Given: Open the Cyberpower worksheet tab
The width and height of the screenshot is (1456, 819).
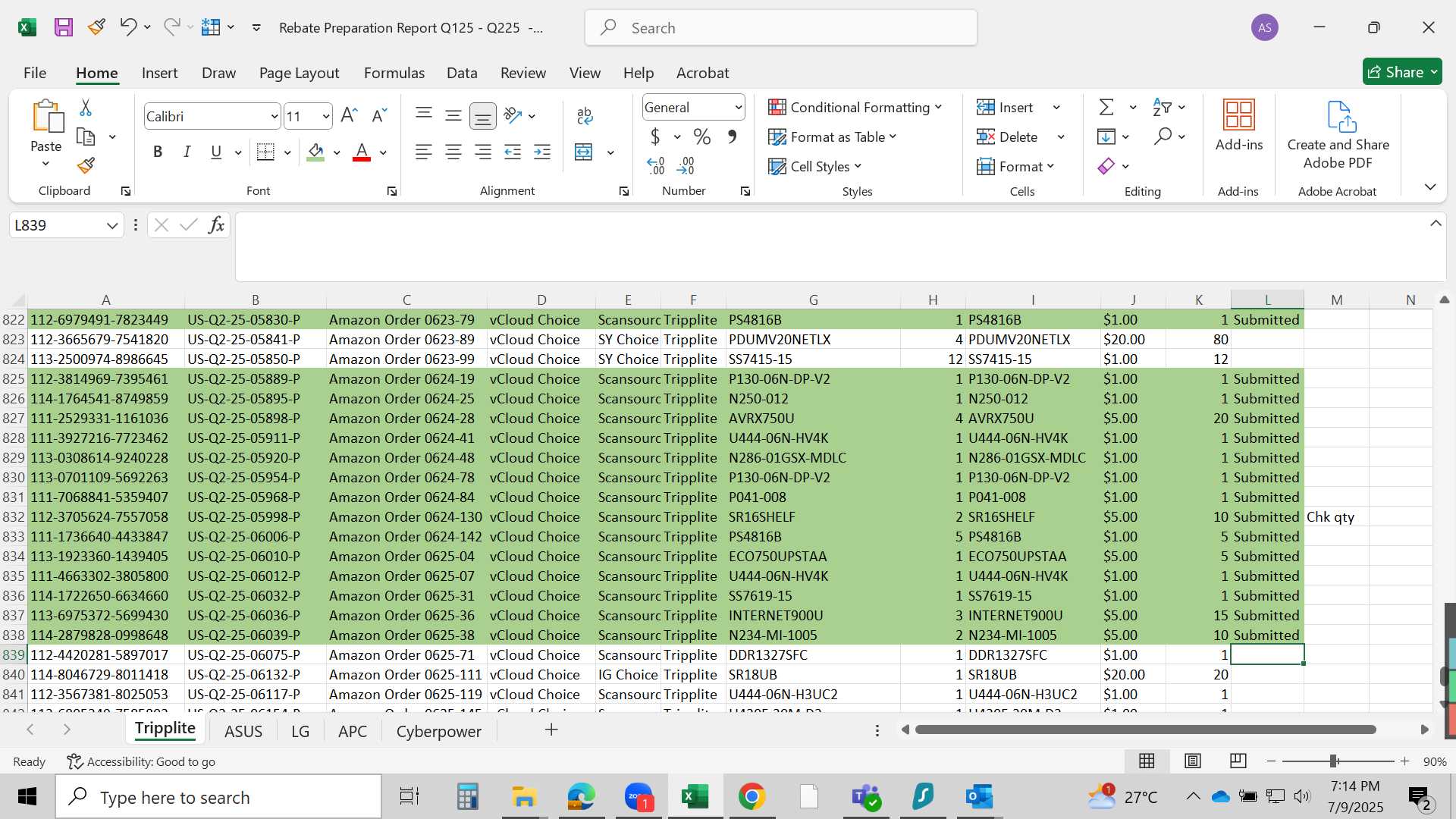Looking at the screenshot, I should [439, 731].
